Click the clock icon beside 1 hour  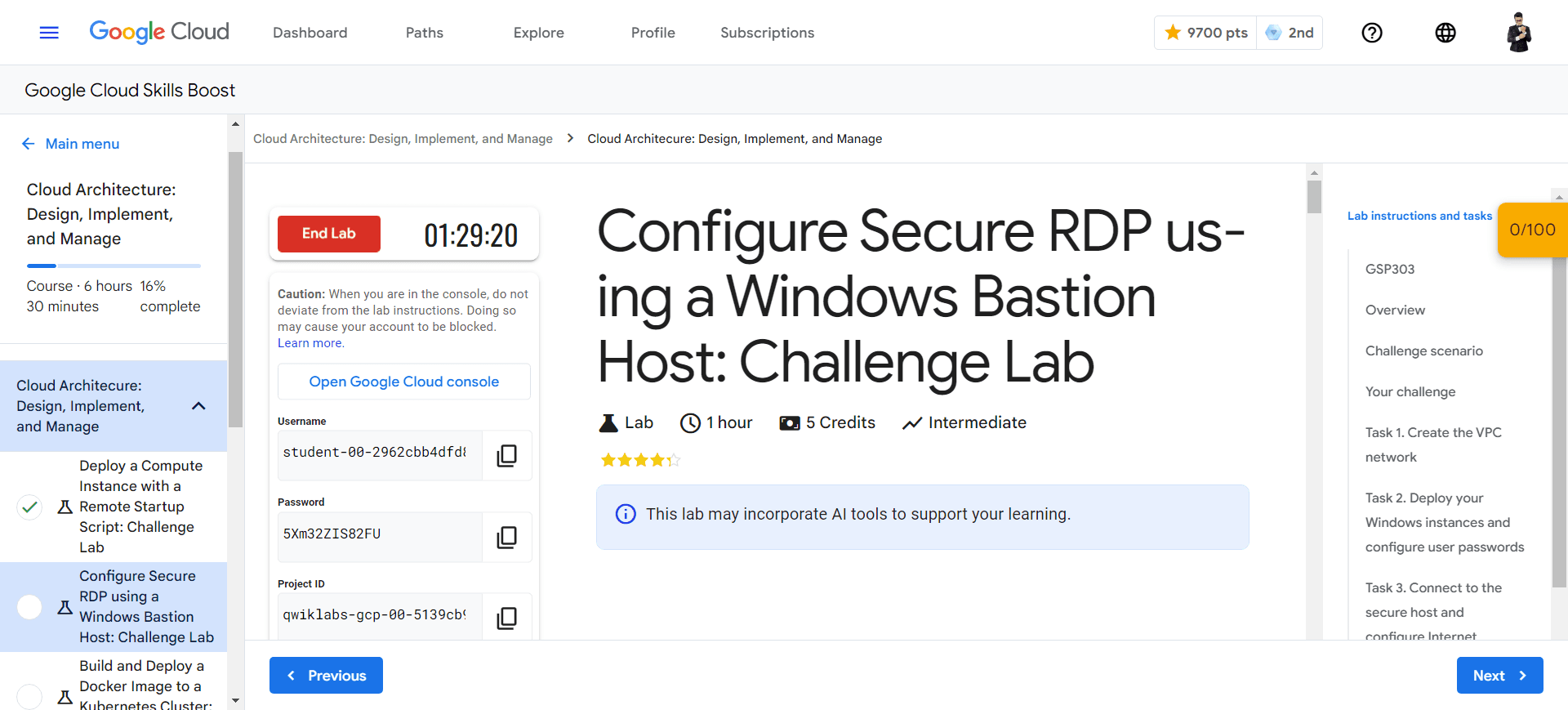(x=690, y=422)
